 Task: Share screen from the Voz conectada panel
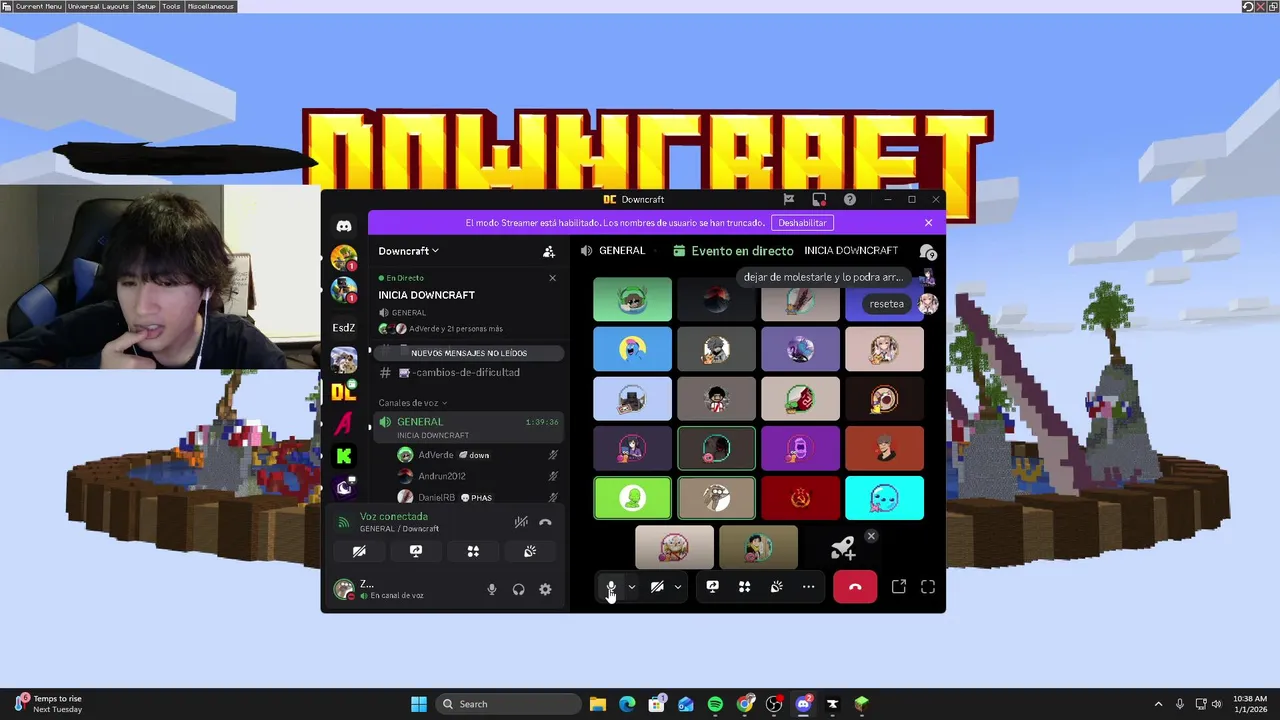pos(416,551)
